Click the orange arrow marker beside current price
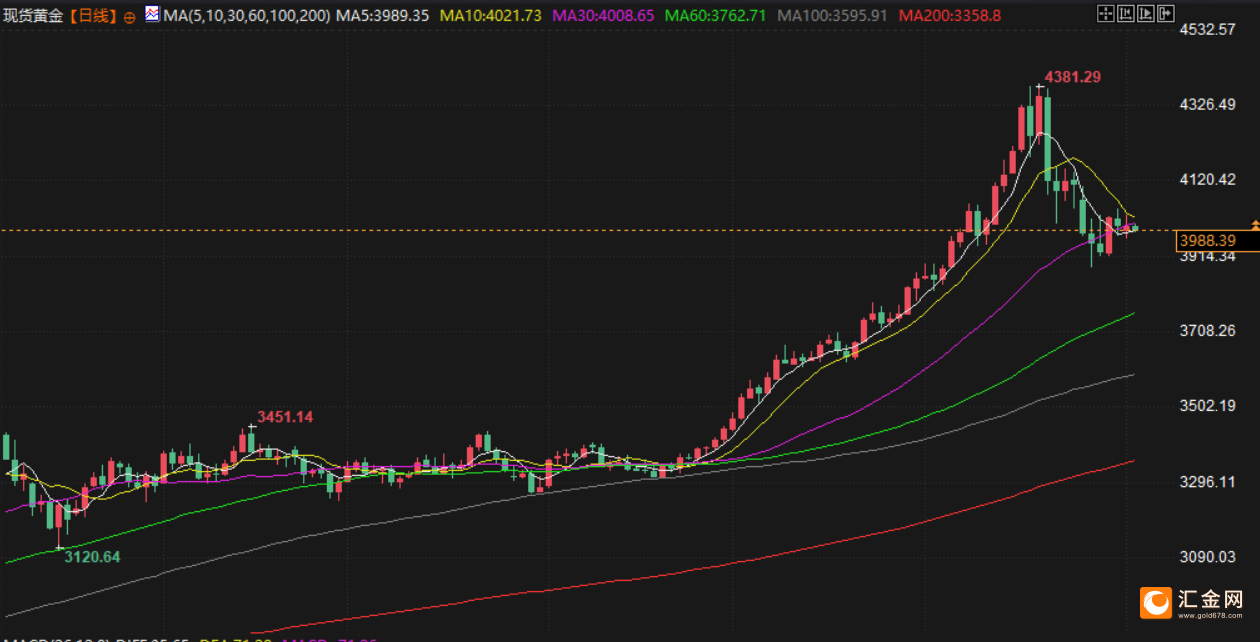The height and width of the screenshot is (642, 1260). (x=1254, y=226)
